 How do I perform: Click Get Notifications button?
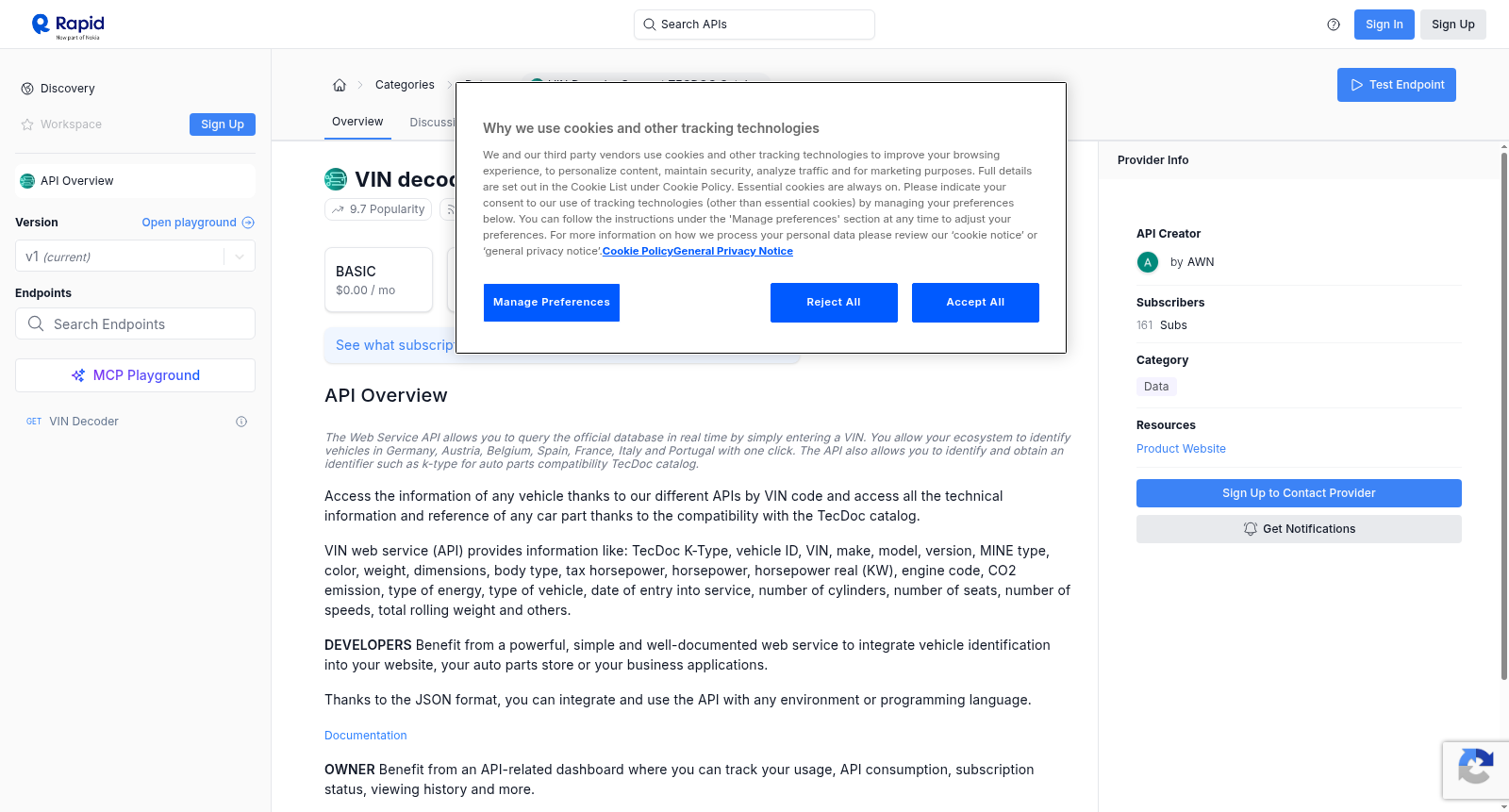(1299, 529)
